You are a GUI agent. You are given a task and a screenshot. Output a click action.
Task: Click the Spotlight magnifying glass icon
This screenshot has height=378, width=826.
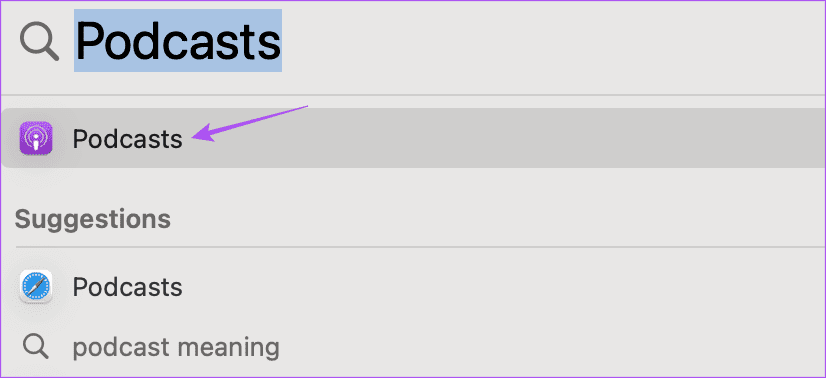pyautogui.click(x=39, y=42)
